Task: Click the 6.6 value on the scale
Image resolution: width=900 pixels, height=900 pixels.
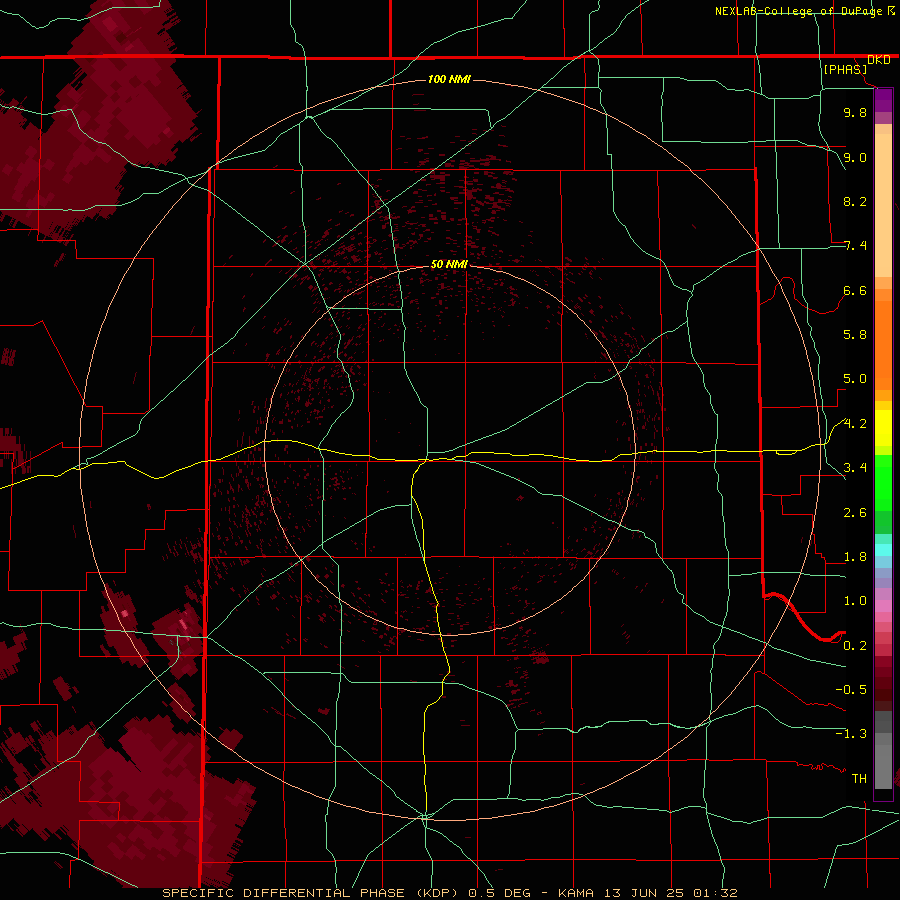Action: click(x=855, y=290)
